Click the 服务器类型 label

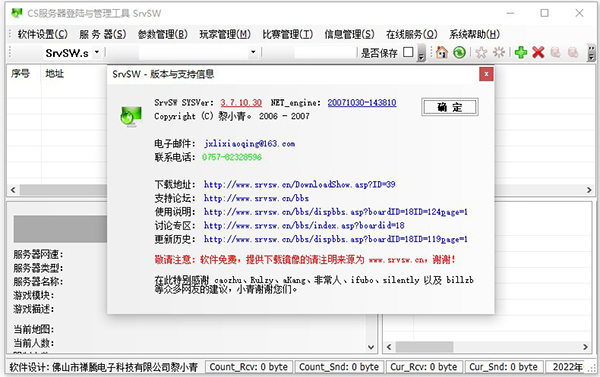[38, 268]
